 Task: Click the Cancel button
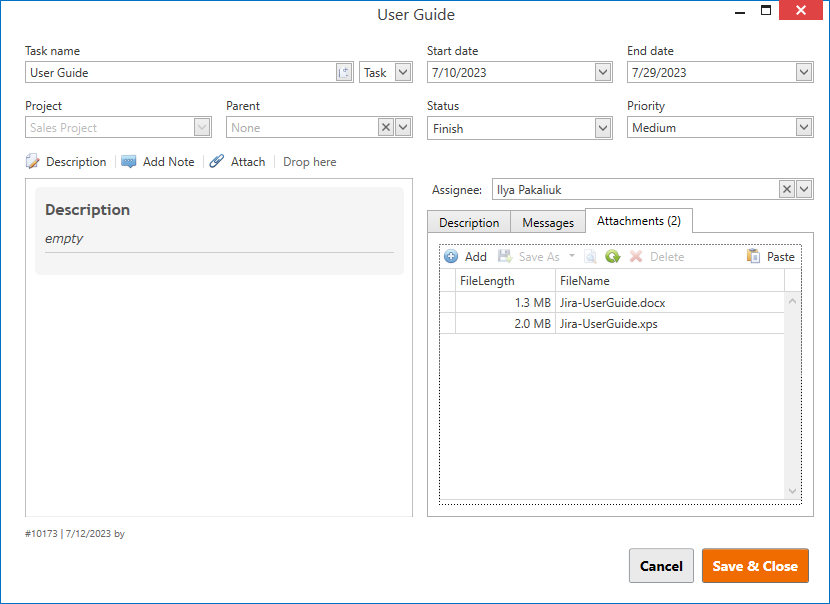coord(661,565)
